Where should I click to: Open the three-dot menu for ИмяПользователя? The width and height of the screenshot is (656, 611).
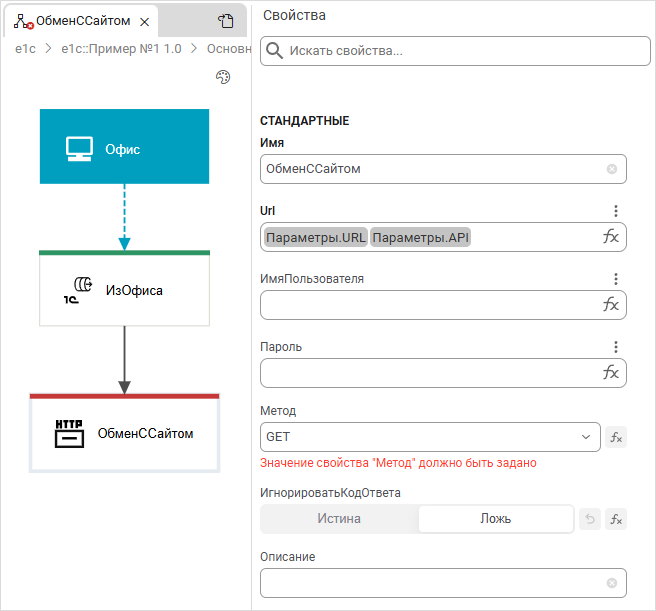pos(616,279)
